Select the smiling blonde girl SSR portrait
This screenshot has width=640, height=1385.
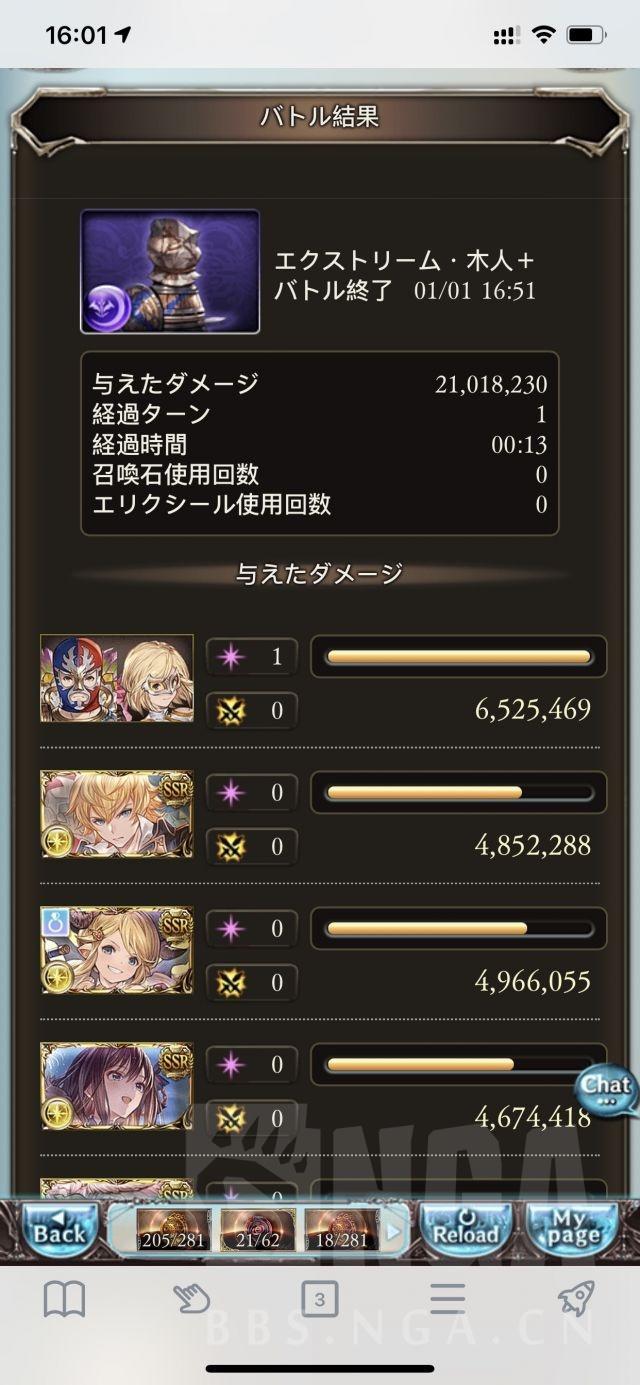tap(117, 950)
